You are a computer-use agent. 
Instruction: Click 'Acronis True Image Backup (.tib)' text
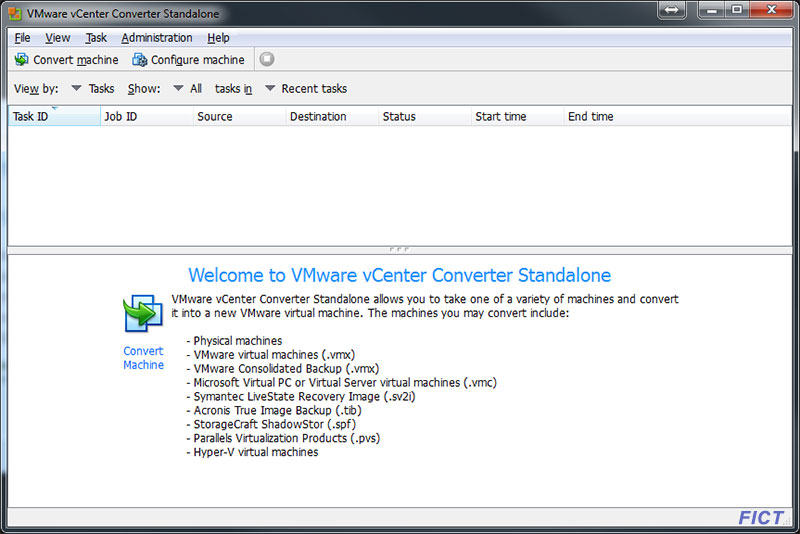point(278,410)
